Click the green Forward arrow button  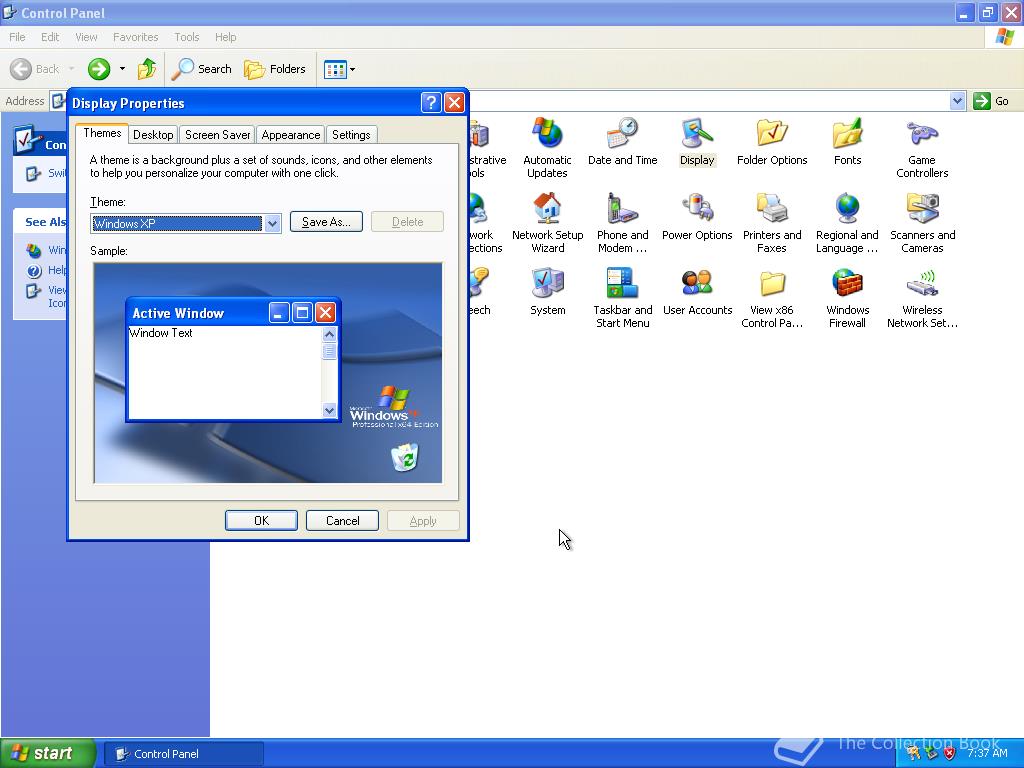coord(99,69)
